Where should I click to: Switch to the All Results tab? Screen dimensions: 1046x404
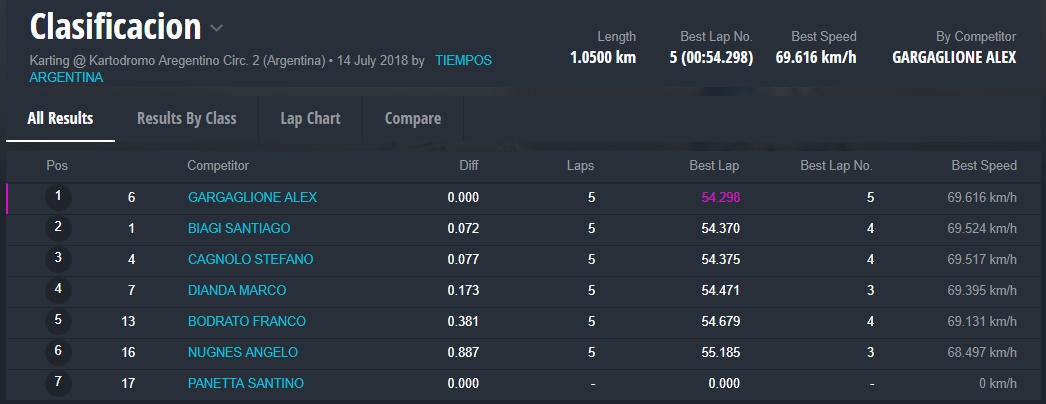pos(60,118)
